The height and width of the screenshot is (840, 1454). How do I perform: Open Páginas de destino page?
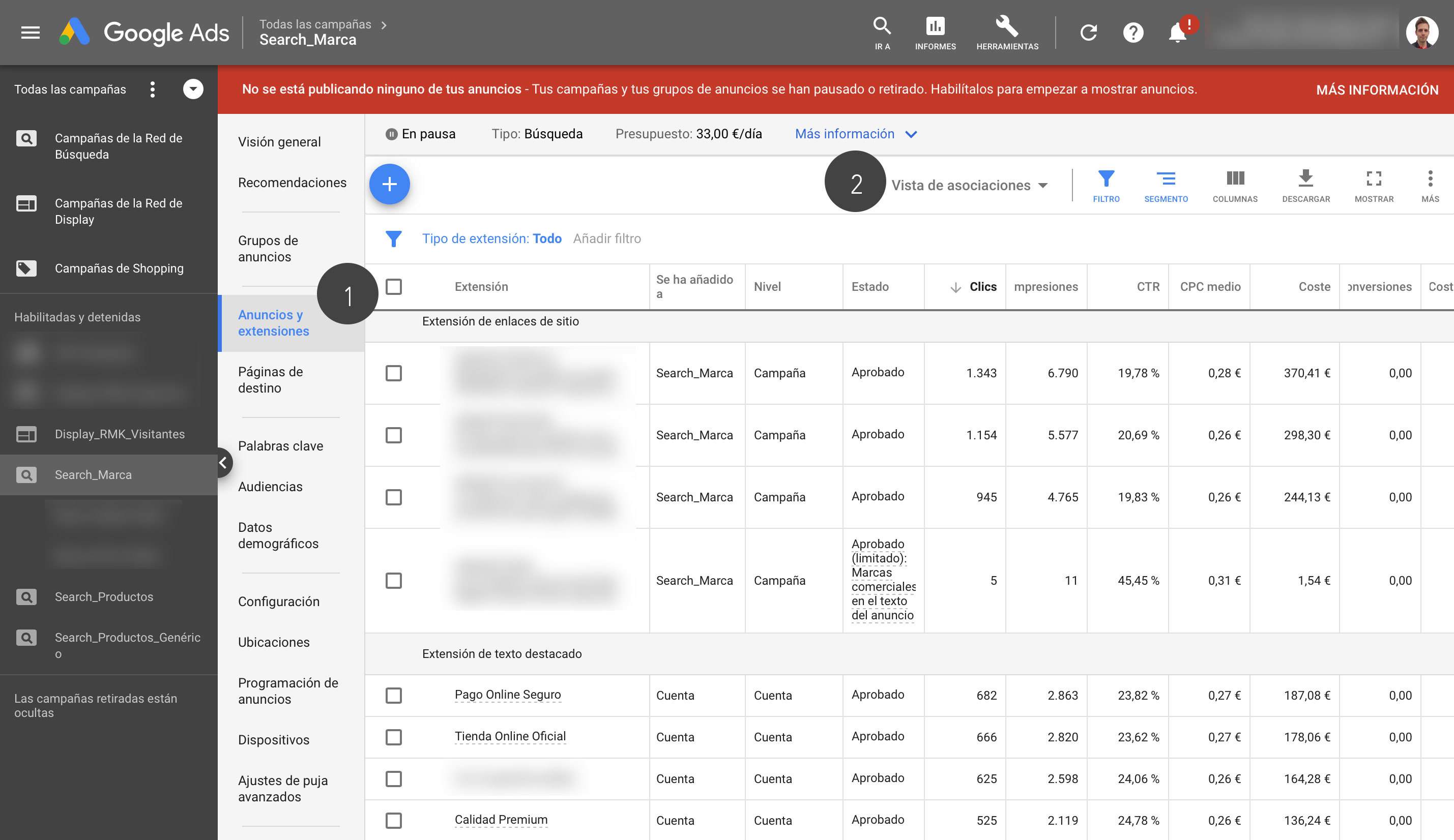(x=270, y=380)
